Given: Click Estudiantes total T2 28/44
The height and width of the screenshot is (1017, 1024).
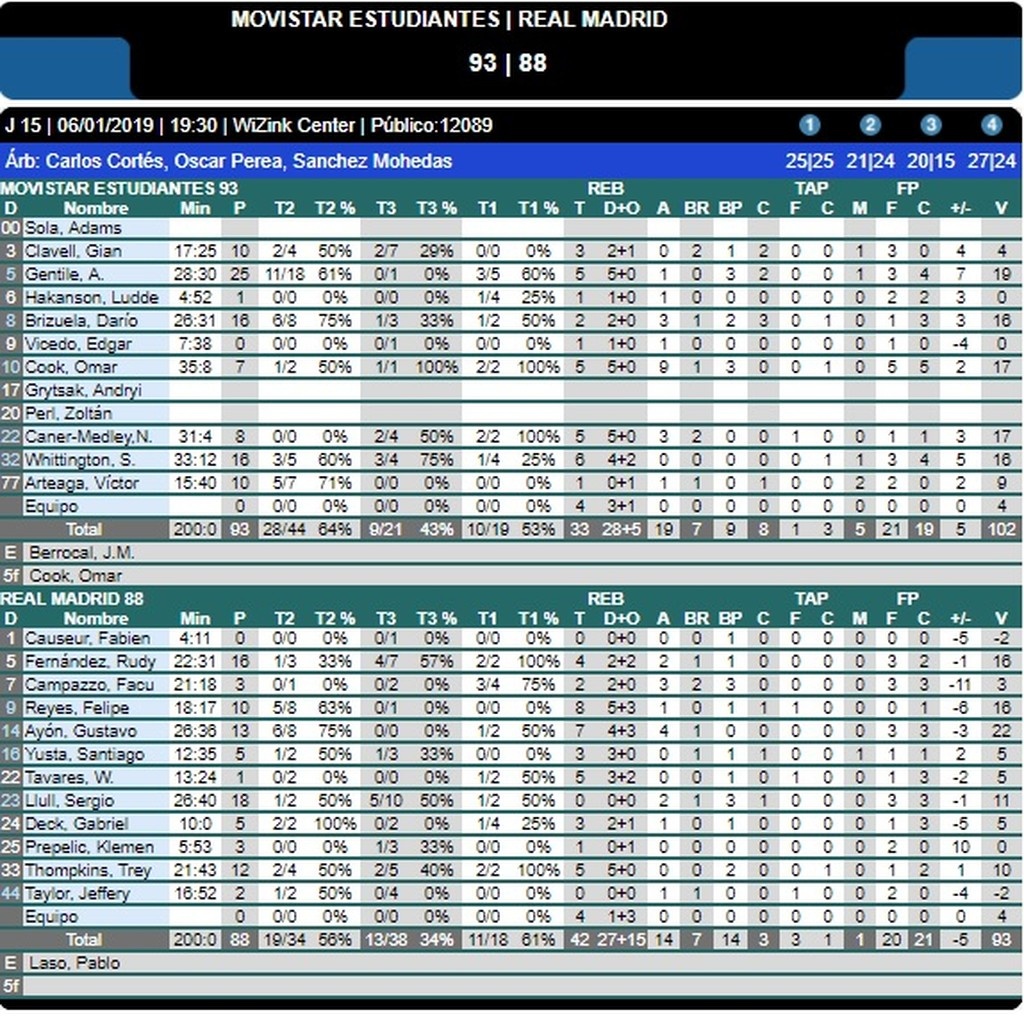Looking at the screenshot, I should (284, 530).
